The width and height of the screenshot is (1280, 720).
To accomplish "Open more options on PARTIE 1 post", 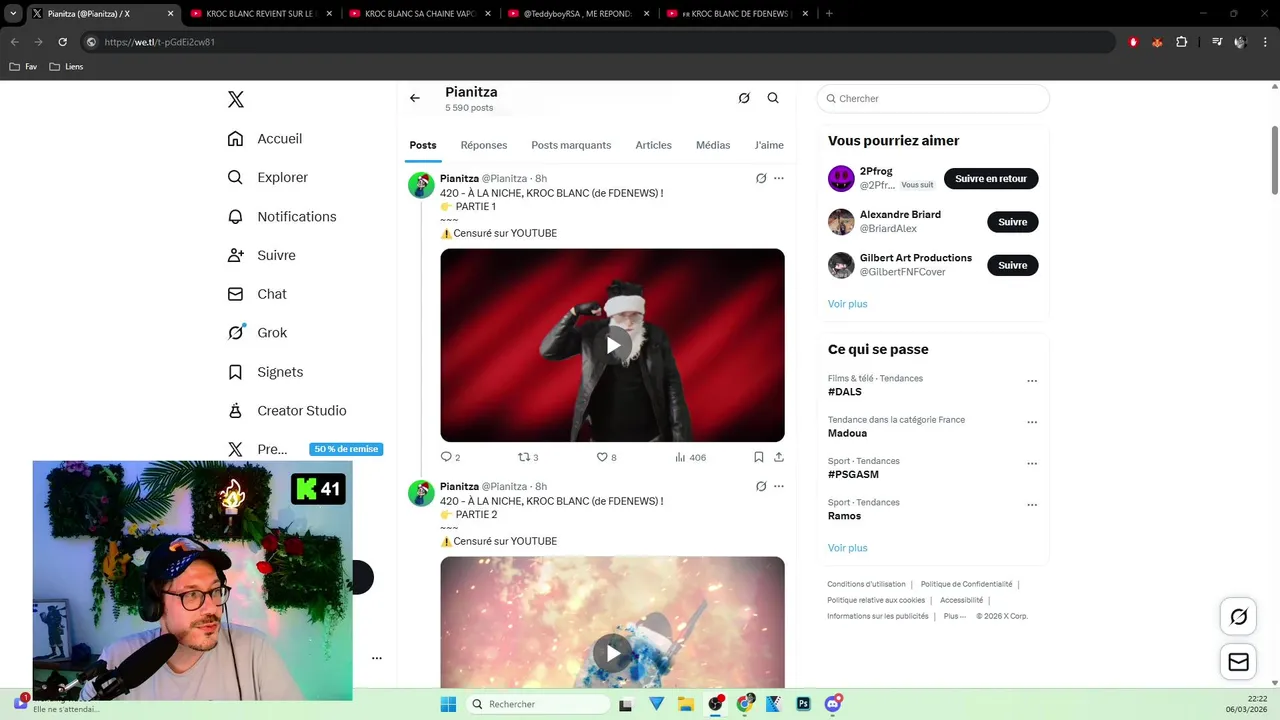I will 779,178.
